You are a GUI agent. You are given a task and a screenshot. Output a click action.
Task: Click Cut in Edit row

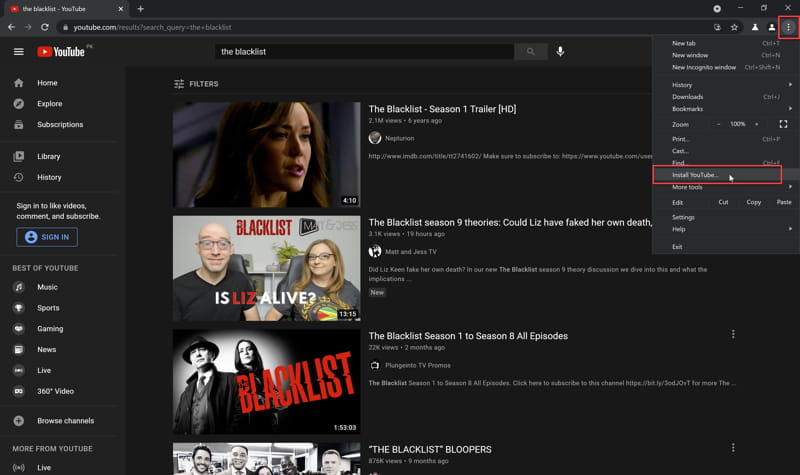pos(723,202)
